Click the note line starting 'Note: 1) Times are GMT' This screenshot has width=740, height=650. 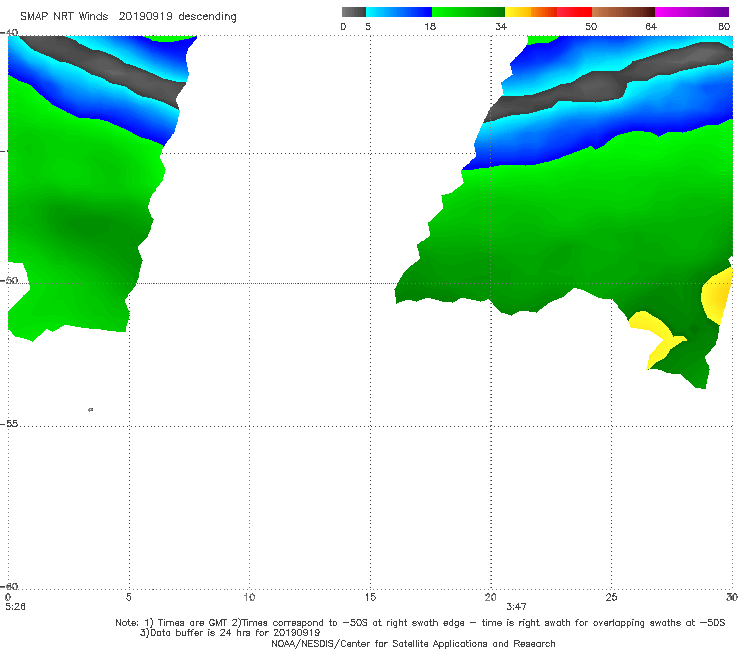click(420, 623)
